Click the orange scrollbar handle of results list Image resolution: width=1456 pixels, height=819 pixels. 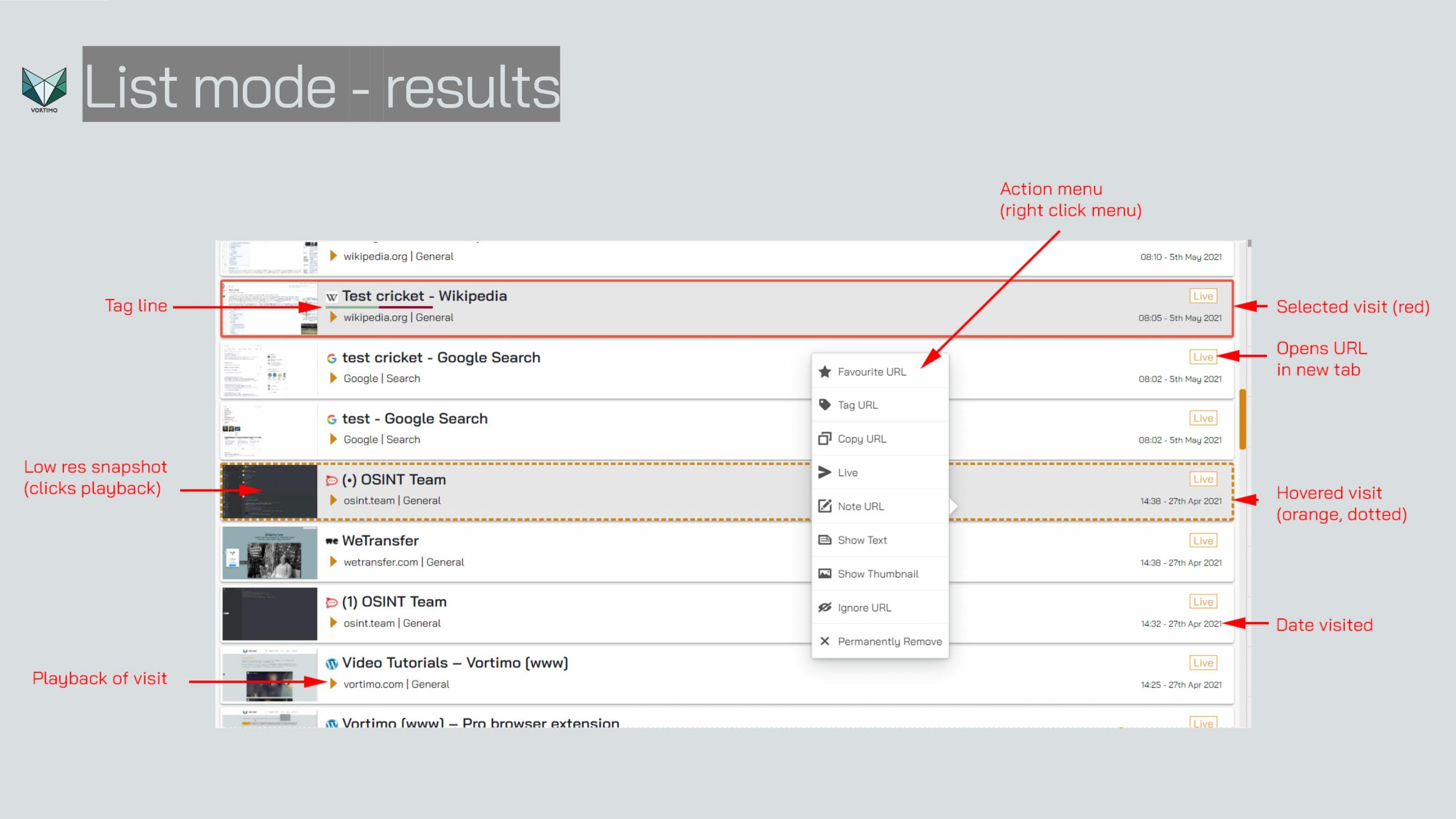[1242, 419]
